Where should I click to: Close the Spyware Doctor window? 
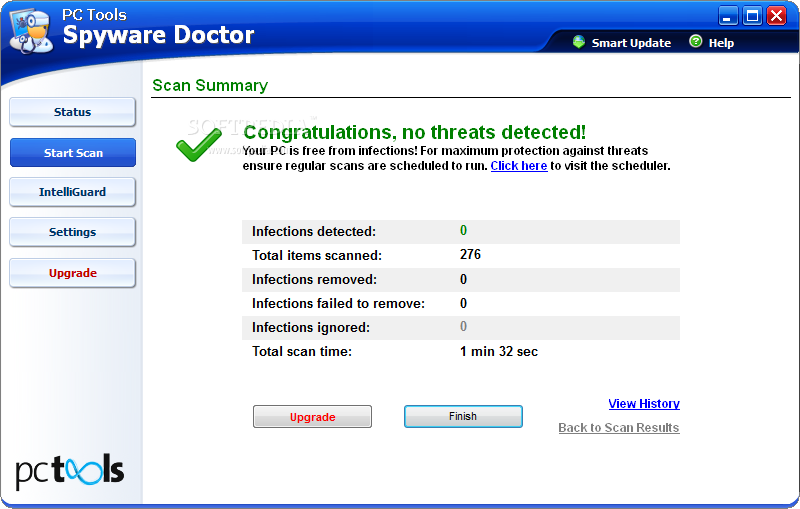tap(777, 16)
